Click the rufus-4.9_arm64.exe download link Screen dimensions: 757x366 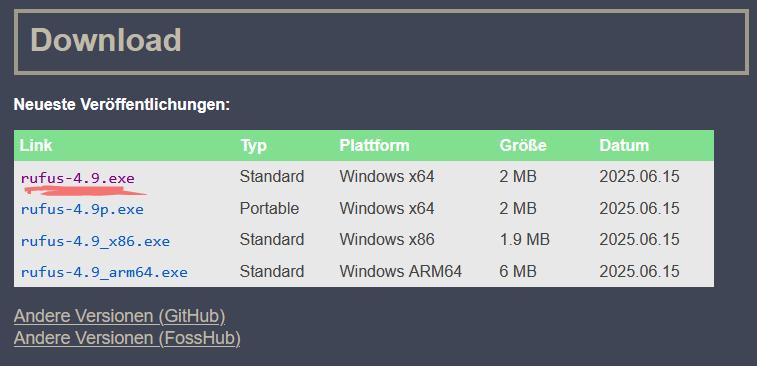click(x=104, y=272)
